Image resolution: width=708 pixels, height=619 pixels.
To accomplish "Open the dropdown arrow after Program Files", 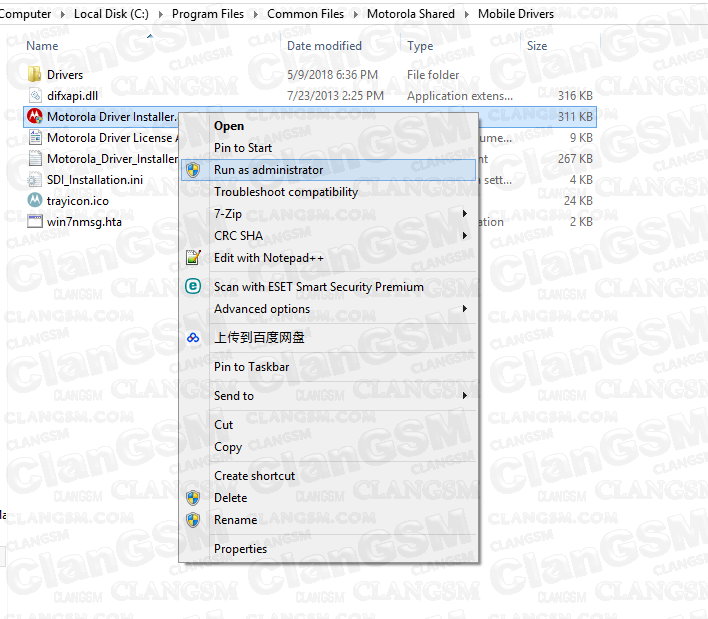I will pyautogui.click(x=256, y=14).
